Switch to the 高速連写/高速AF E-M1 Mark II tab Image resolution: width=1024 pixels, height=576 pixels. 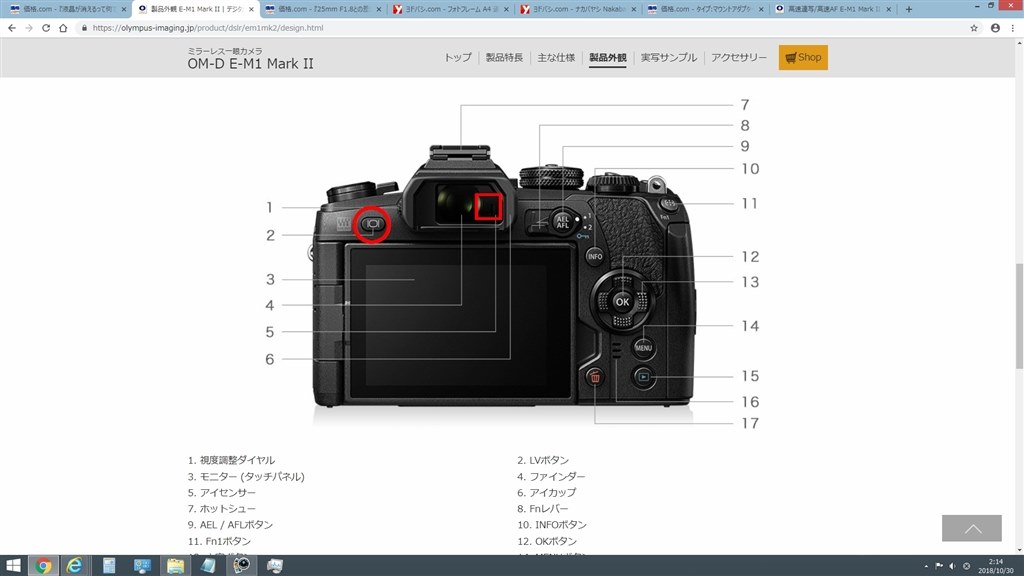(x=831, y=9)
